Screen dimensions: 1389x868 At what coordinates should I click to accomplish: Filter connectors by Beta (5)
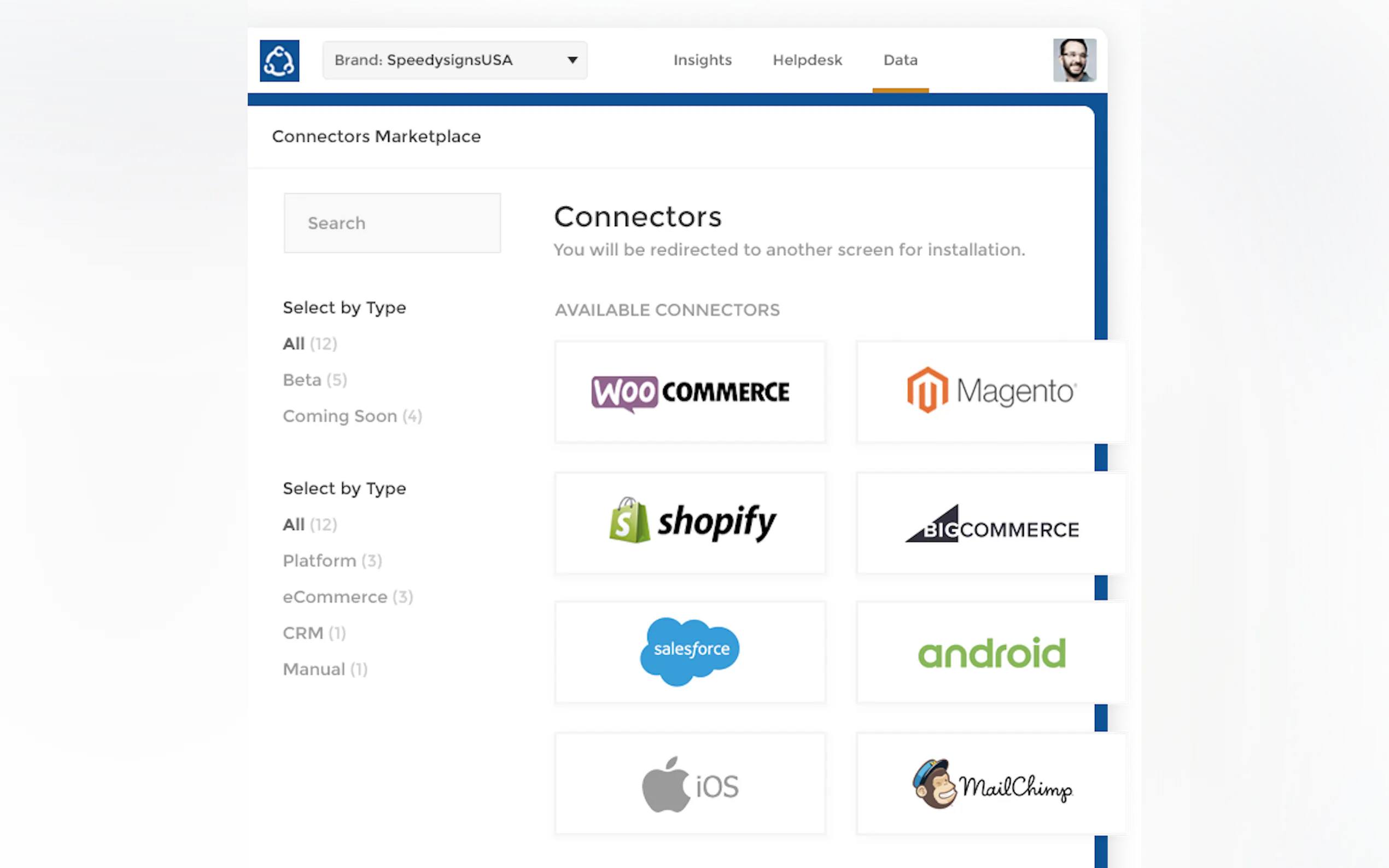(x=314, y=380)
